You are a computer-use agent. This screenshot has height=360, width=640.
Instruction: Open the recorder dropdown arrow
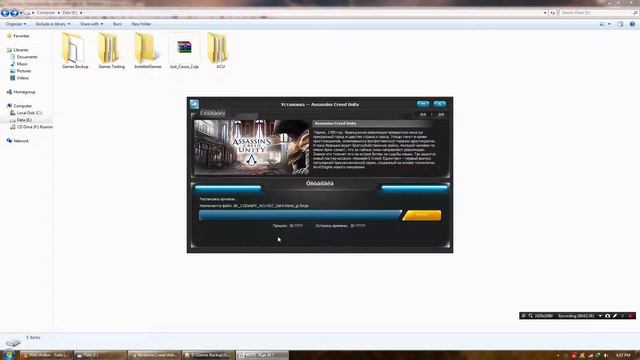(x=600, y=316)
